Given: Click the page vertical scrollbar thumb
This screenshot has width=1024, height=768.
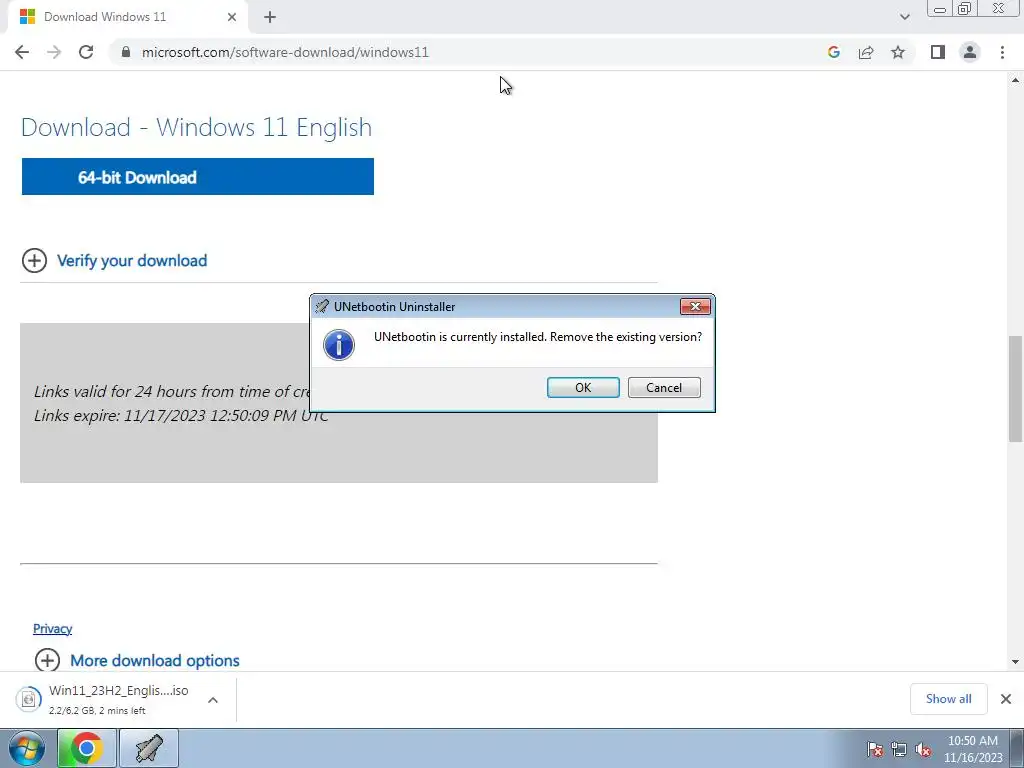Looking at the screenshot, I should (1015, 389).
